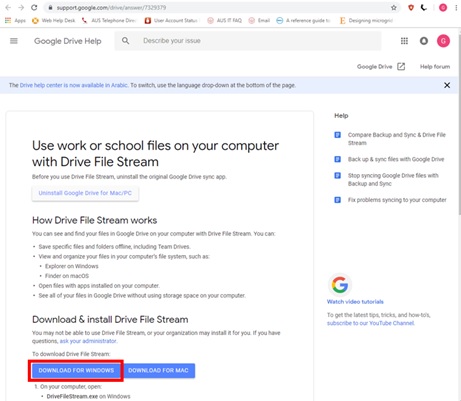Open the Email bookmark

point(259,20)
